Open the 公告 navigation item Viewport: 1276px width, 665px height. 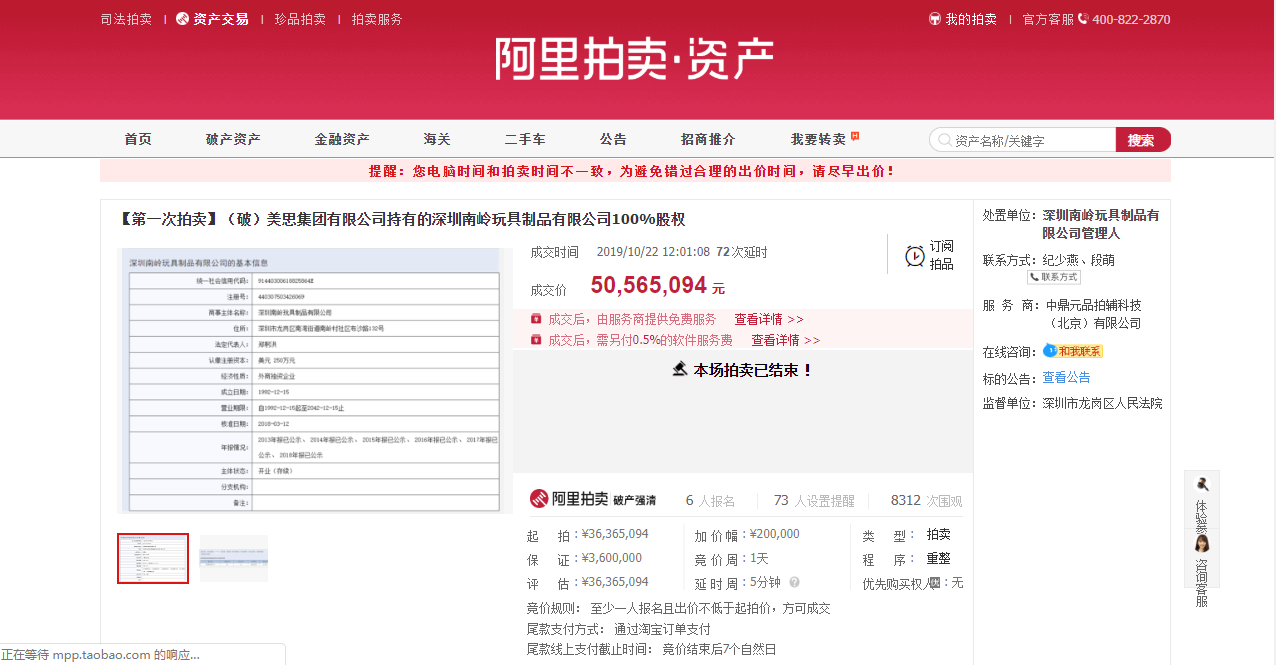tap(613, 140)
